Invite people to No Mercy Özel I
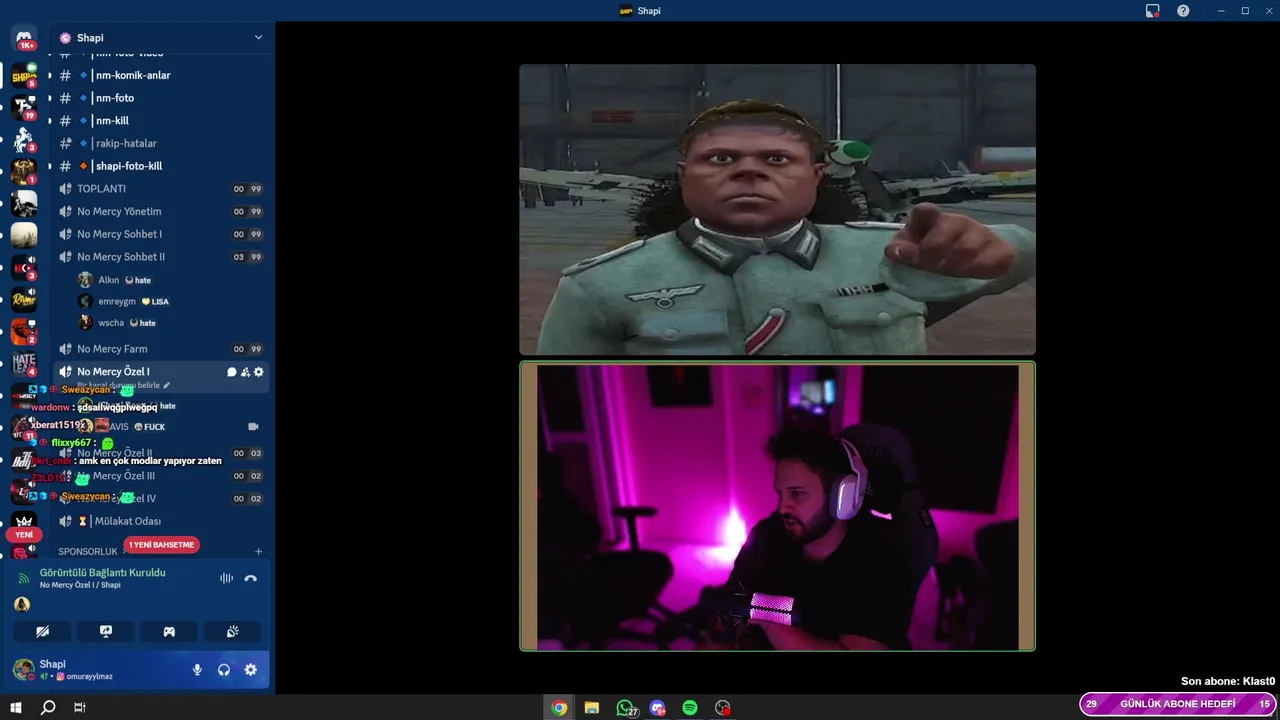 point(245,372)
